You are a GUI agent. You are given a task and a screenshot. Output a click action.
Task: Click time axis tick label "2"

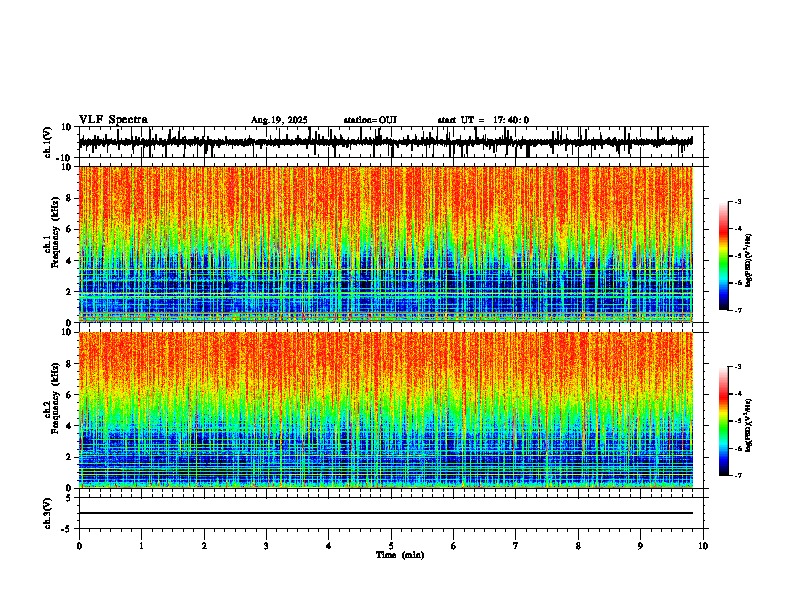tap(204, 546)
